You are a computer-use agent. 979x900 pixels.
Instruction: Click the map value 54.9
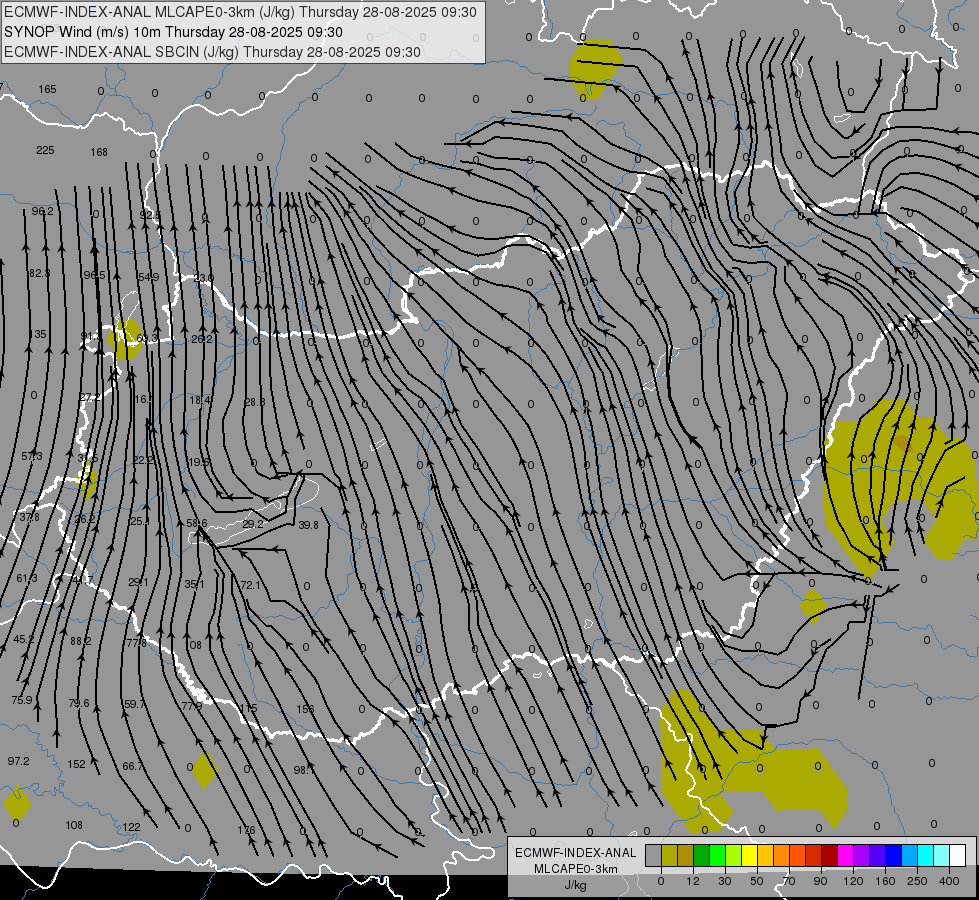(149, 277)
